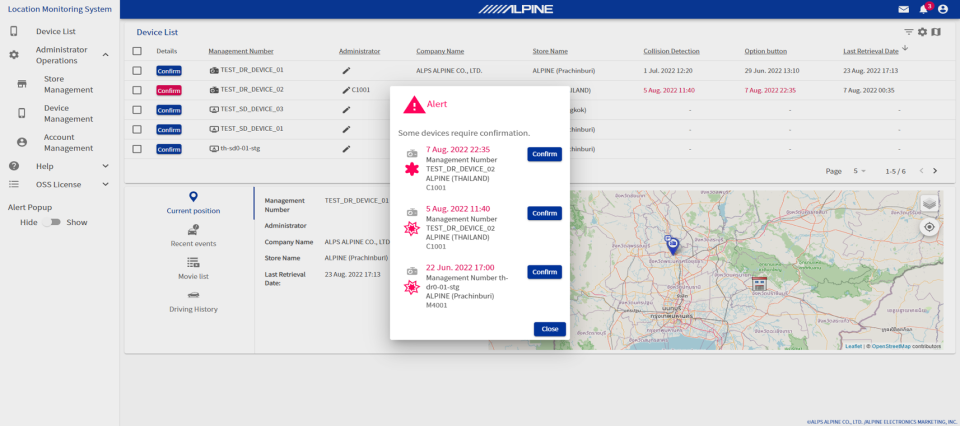
Task: Toggle the select-all checkbox in header
Action: (137, 51)
